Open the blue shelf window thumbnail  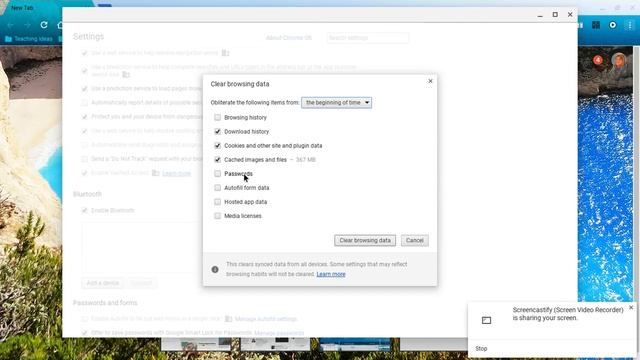click(x=355, y=344)
